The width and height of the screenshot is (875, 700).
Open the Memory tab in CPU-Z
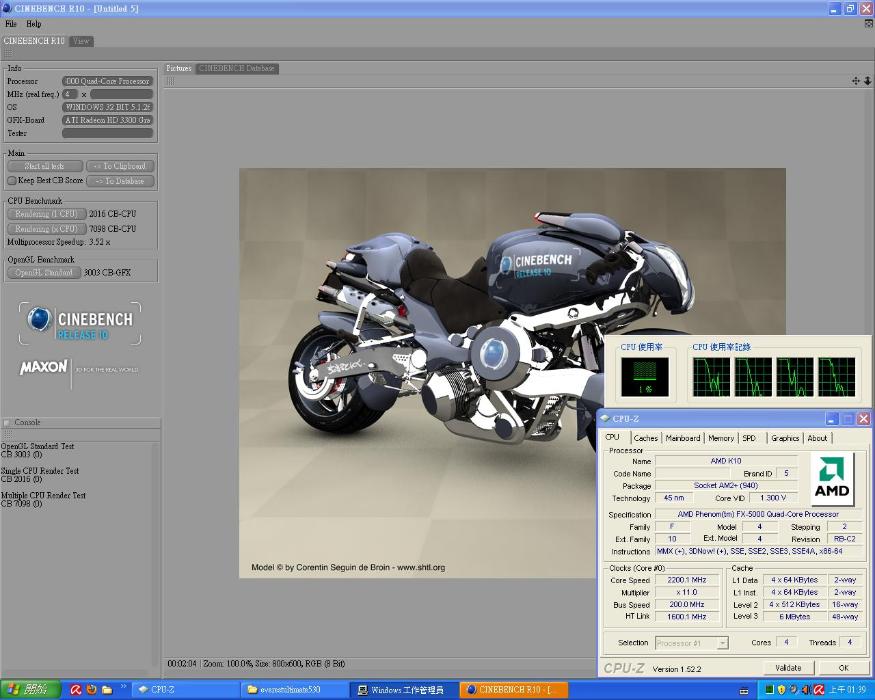pyautogui.click(x=721, y=438)
